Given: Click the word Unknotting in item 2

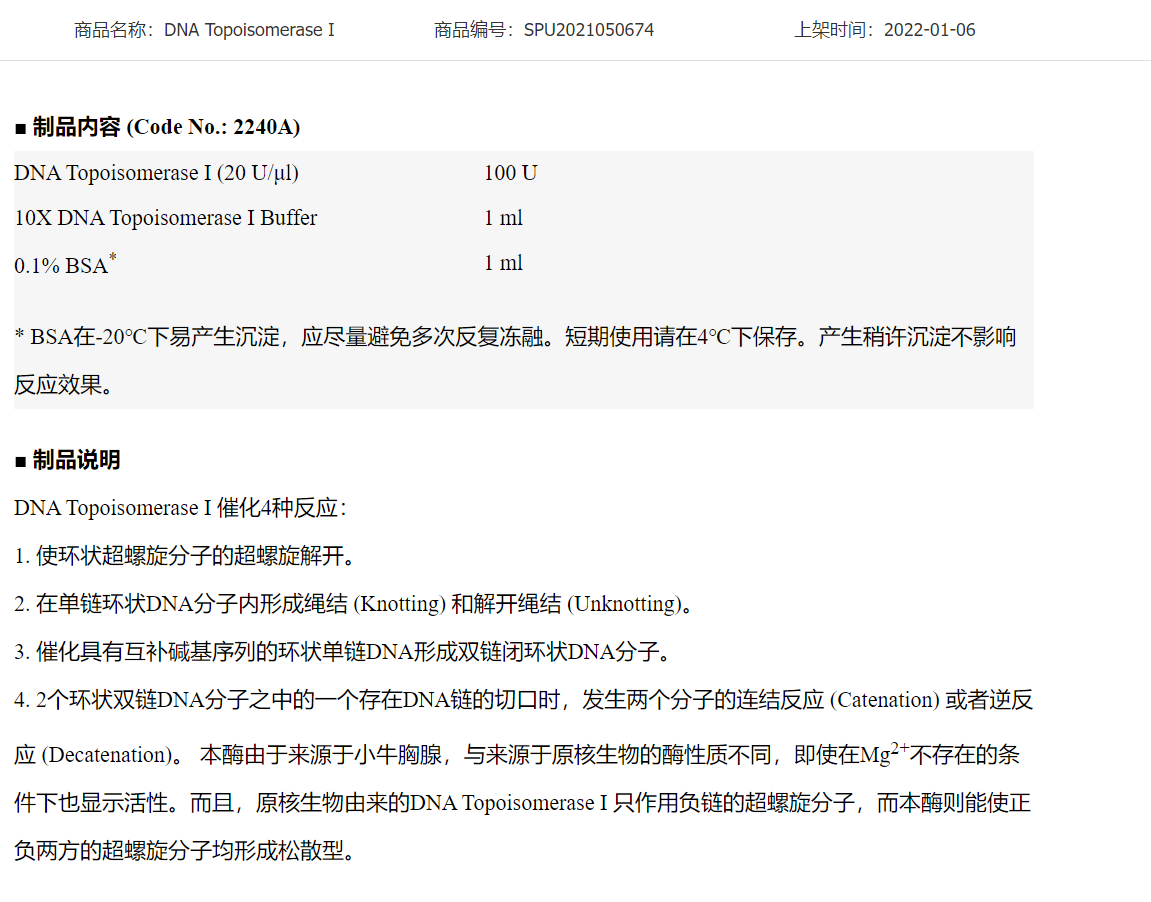Looking at the screenshot, I should tap(624, 604).
